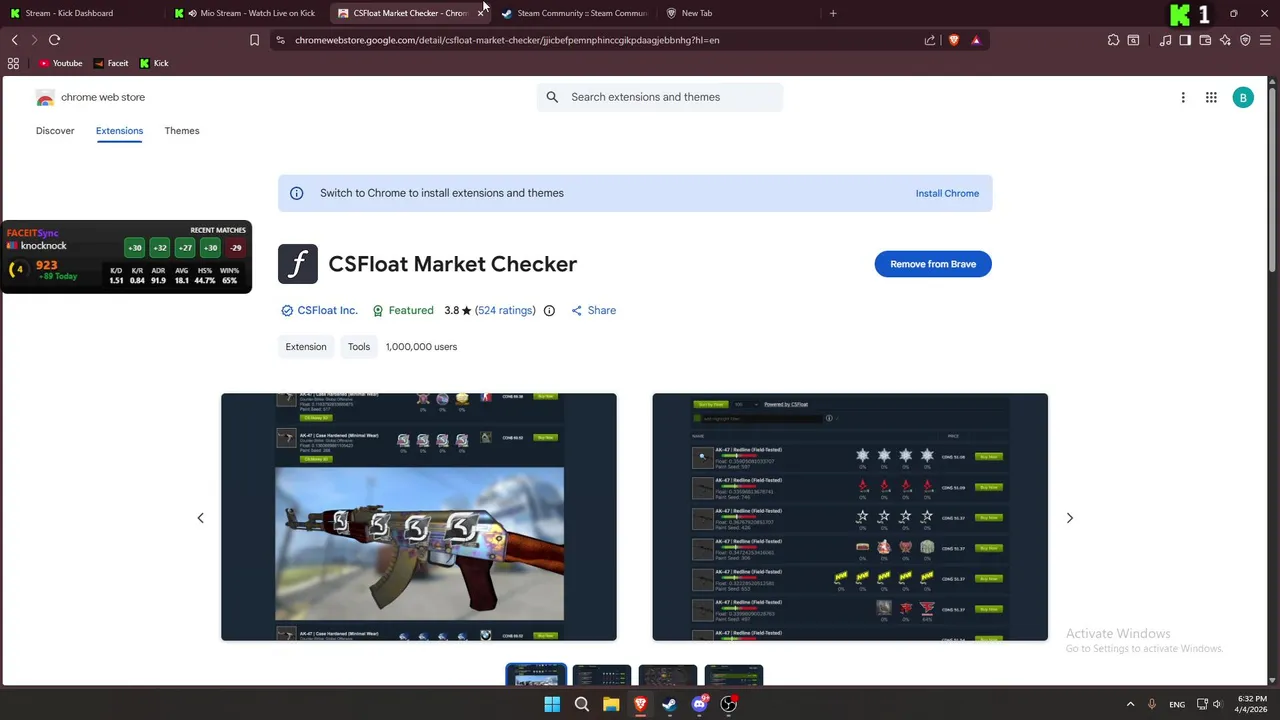Click the info icon in Chrome banner
The height and width of the screenshot is (720, 1280).
[x=296, y=193]
